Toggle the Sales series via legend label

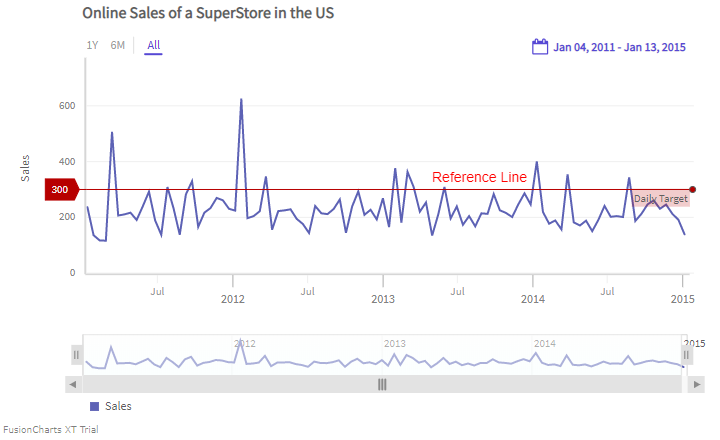pyautogui.click(x=118, y=406)
